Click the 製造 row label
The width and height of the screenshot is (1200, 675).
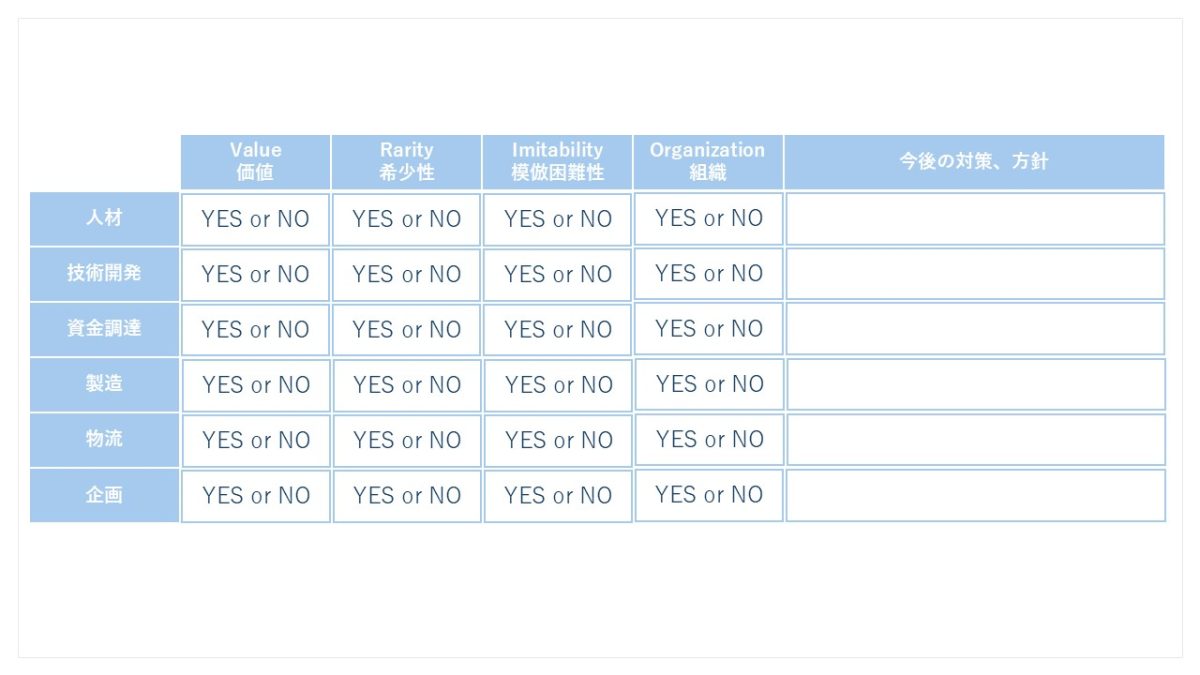tap(104, 384)
